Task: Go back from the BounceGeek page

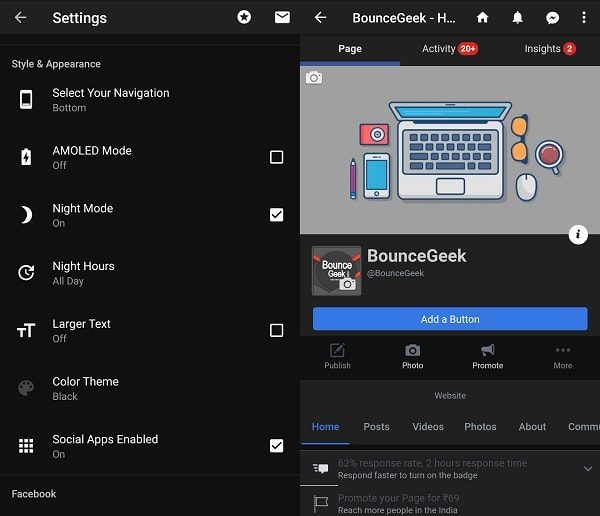Action: 320,18
